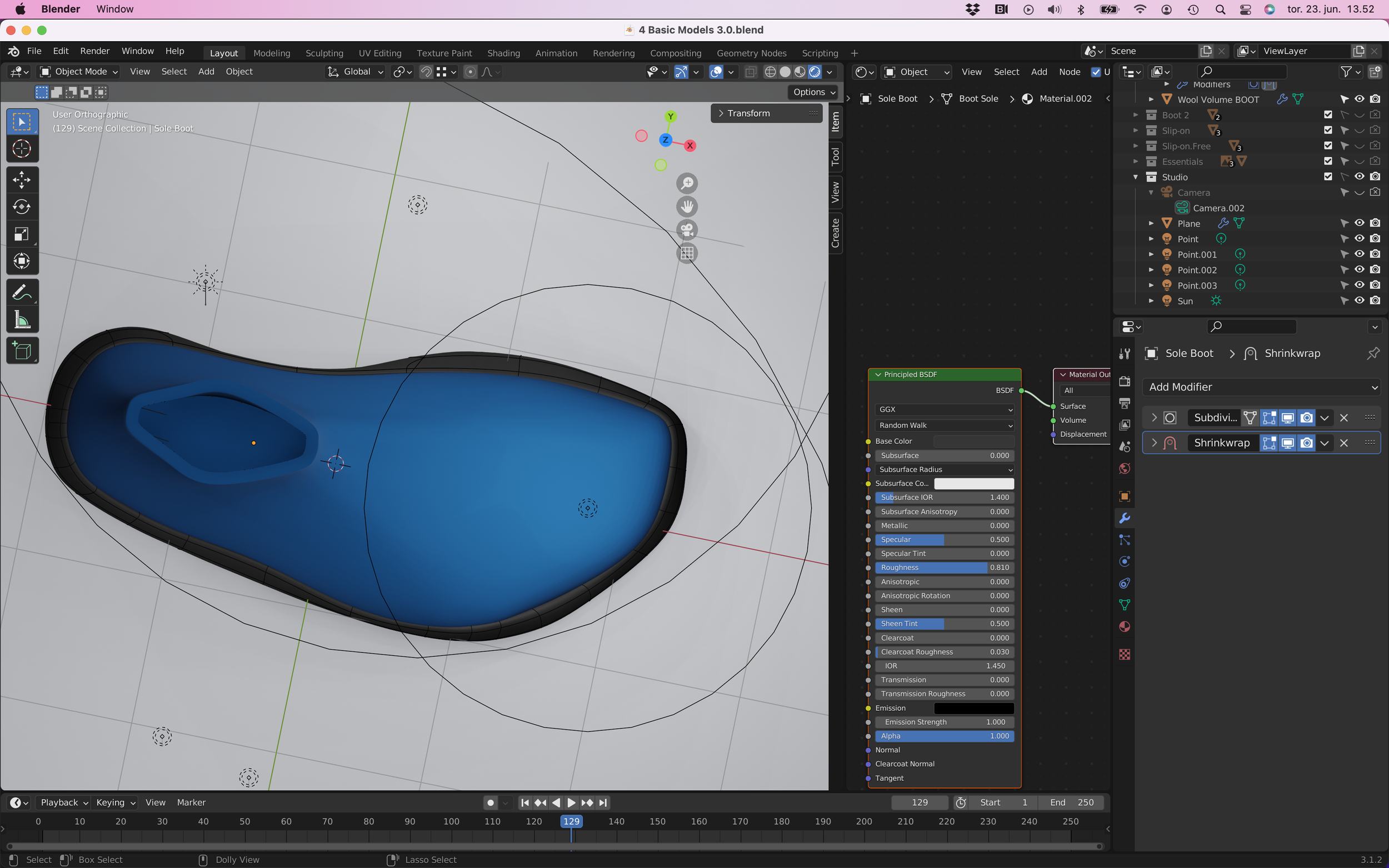This screenshot has height=868, width=1389.
Task: Uncheck the Boot 2 collection checkbox
Action: click(x=1328, y=115)
